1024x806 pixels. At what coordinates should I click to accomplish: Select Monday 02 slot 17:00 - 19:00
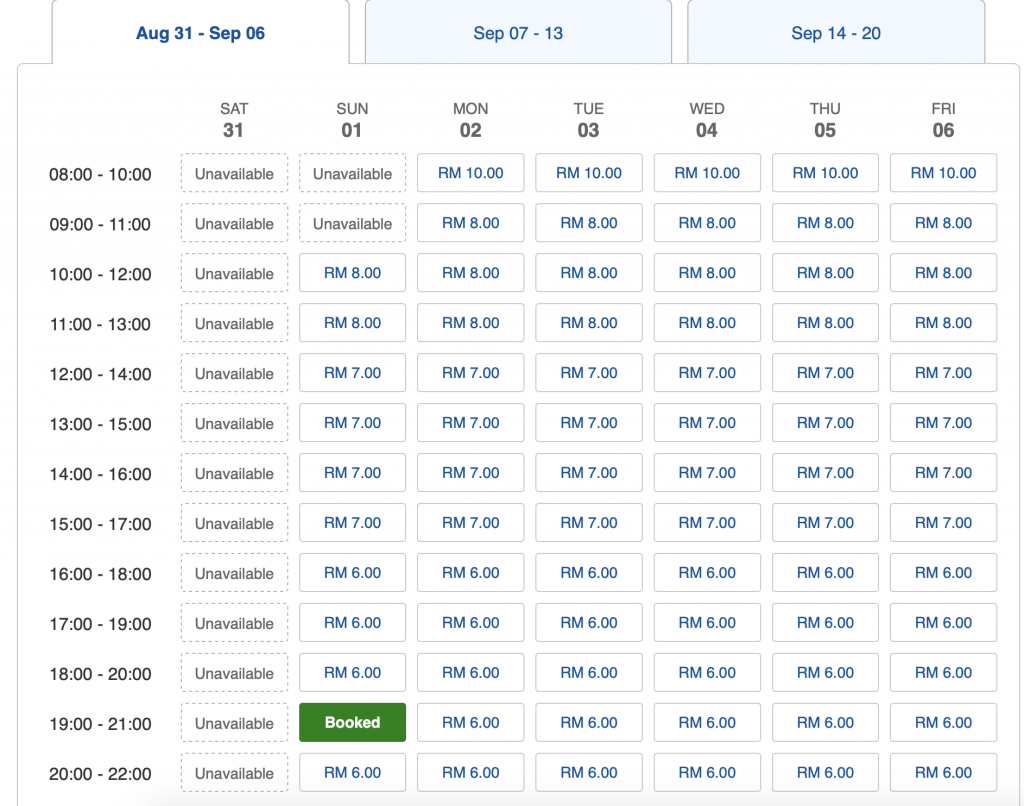470,622
